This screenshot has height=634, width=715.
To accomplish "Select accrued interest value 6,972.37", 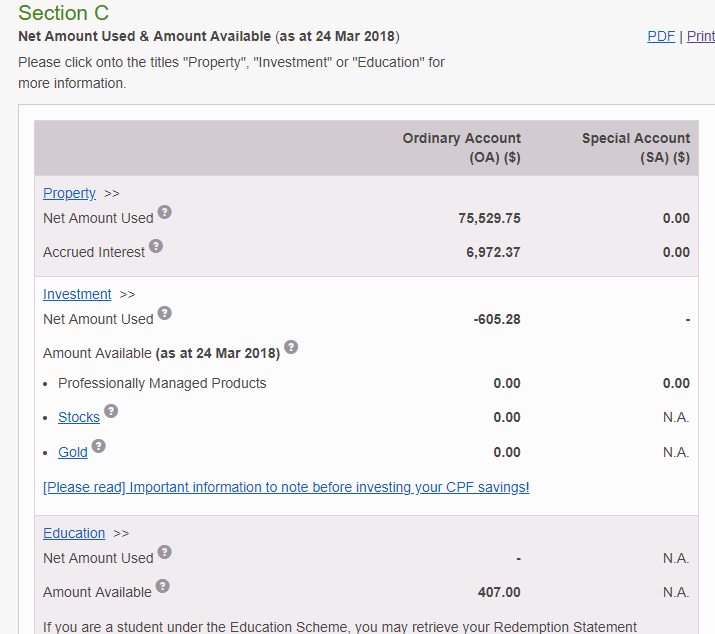I will 493,252.
